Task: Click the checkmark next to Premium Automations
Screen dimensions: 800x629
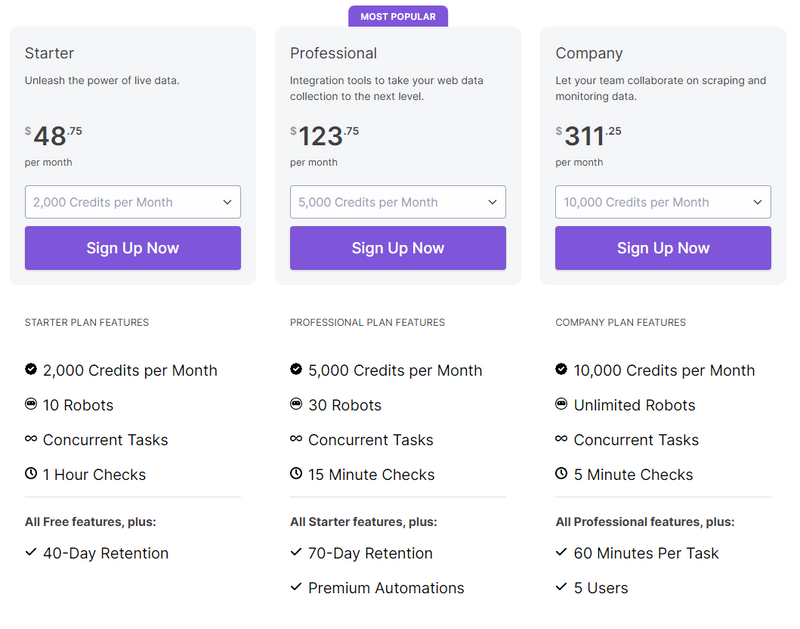Action: (296, 587)
